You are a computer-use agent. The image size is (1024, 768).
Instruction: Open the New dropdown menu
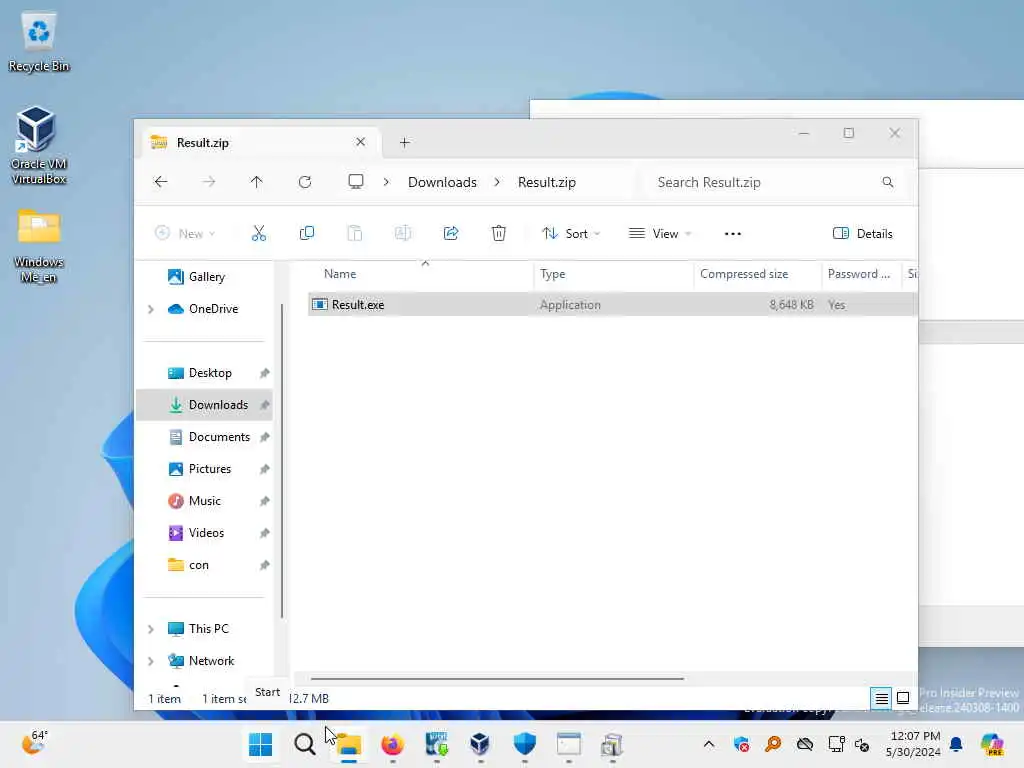click(x=185, y=234)
